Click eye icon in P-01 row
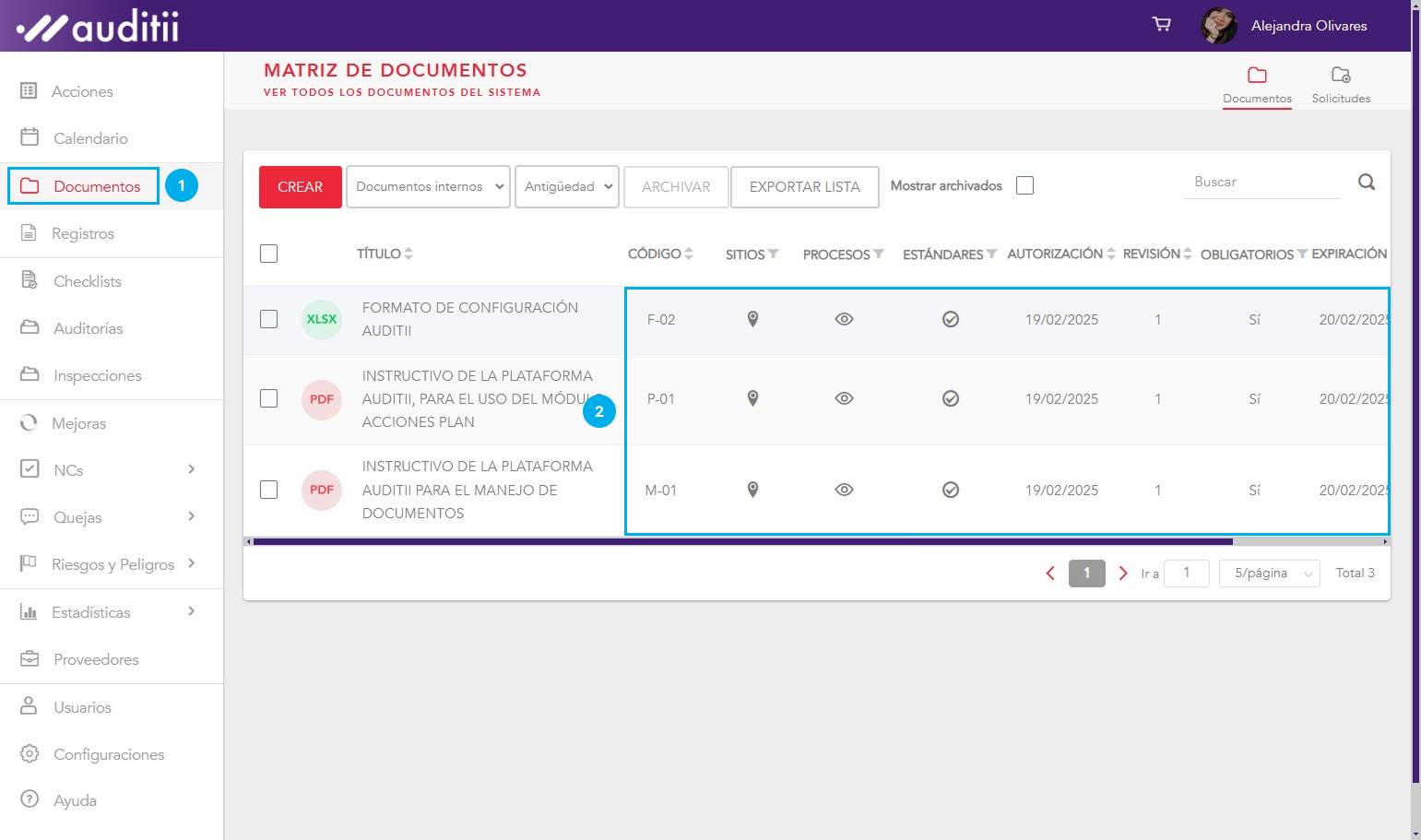The image size is (1421, 840). (844, 398)
